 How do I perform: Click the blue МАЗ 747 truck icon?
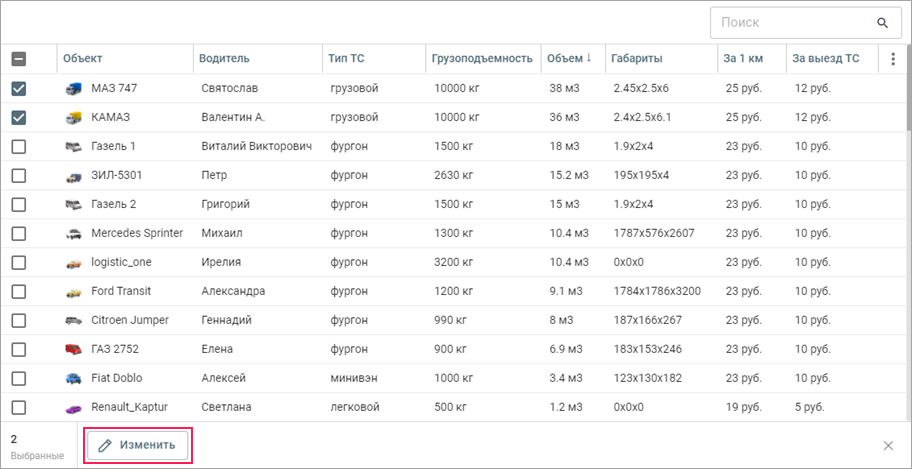tap(70, 89)
